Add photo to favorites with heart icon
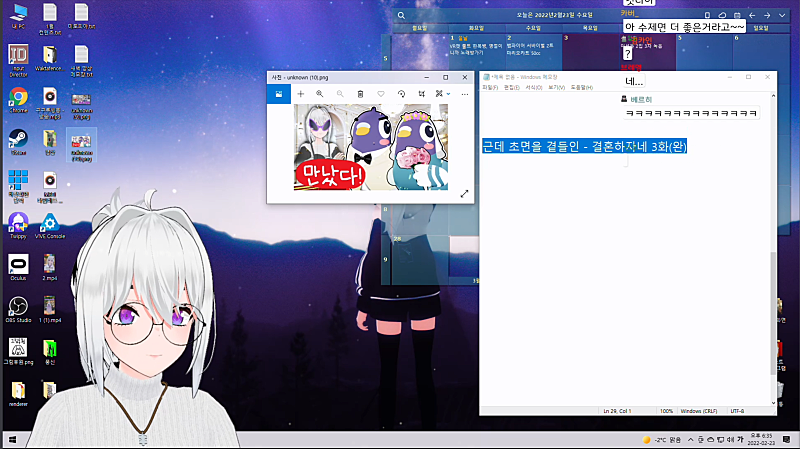The width and height of the screenshot is (800, 449). (x=381, y=94)
